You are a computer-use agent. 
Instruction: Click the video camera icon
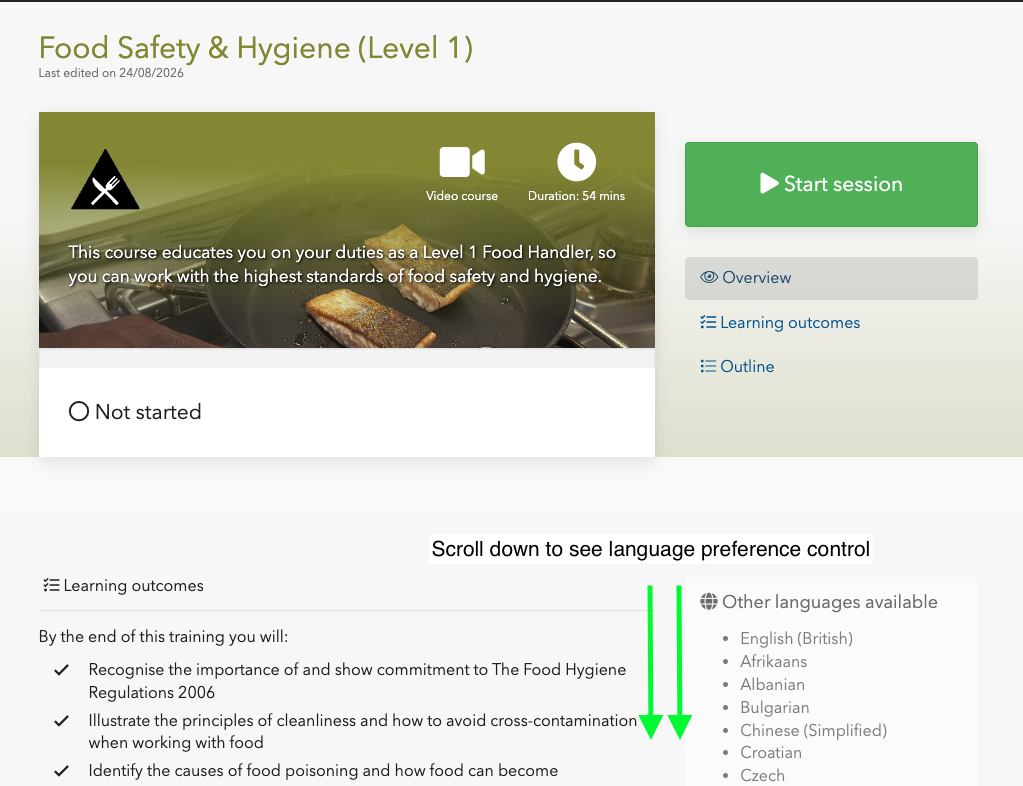point(462,162)
